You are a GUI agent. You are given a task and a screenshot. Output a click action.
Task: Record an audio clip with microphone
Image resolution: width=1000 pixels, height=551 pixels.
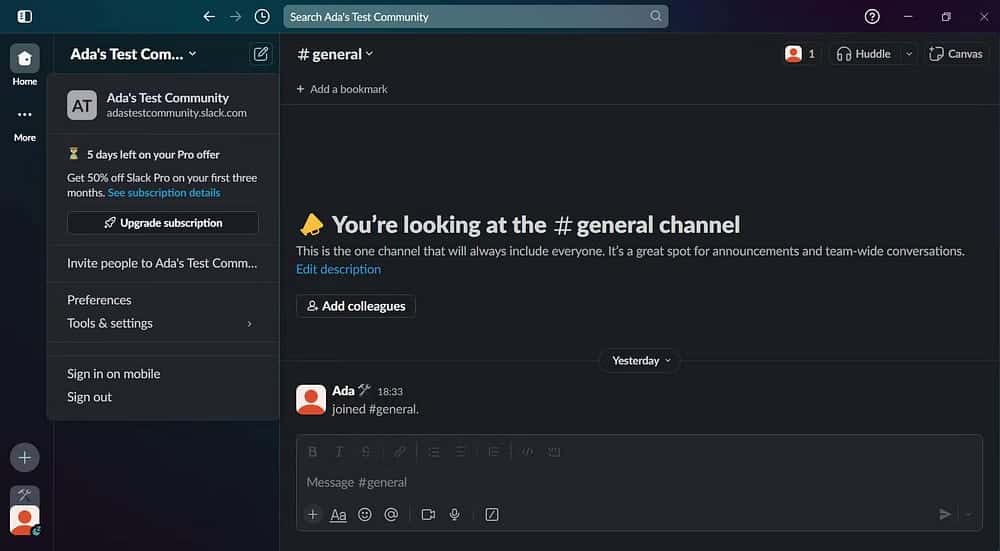click(455, 515)
